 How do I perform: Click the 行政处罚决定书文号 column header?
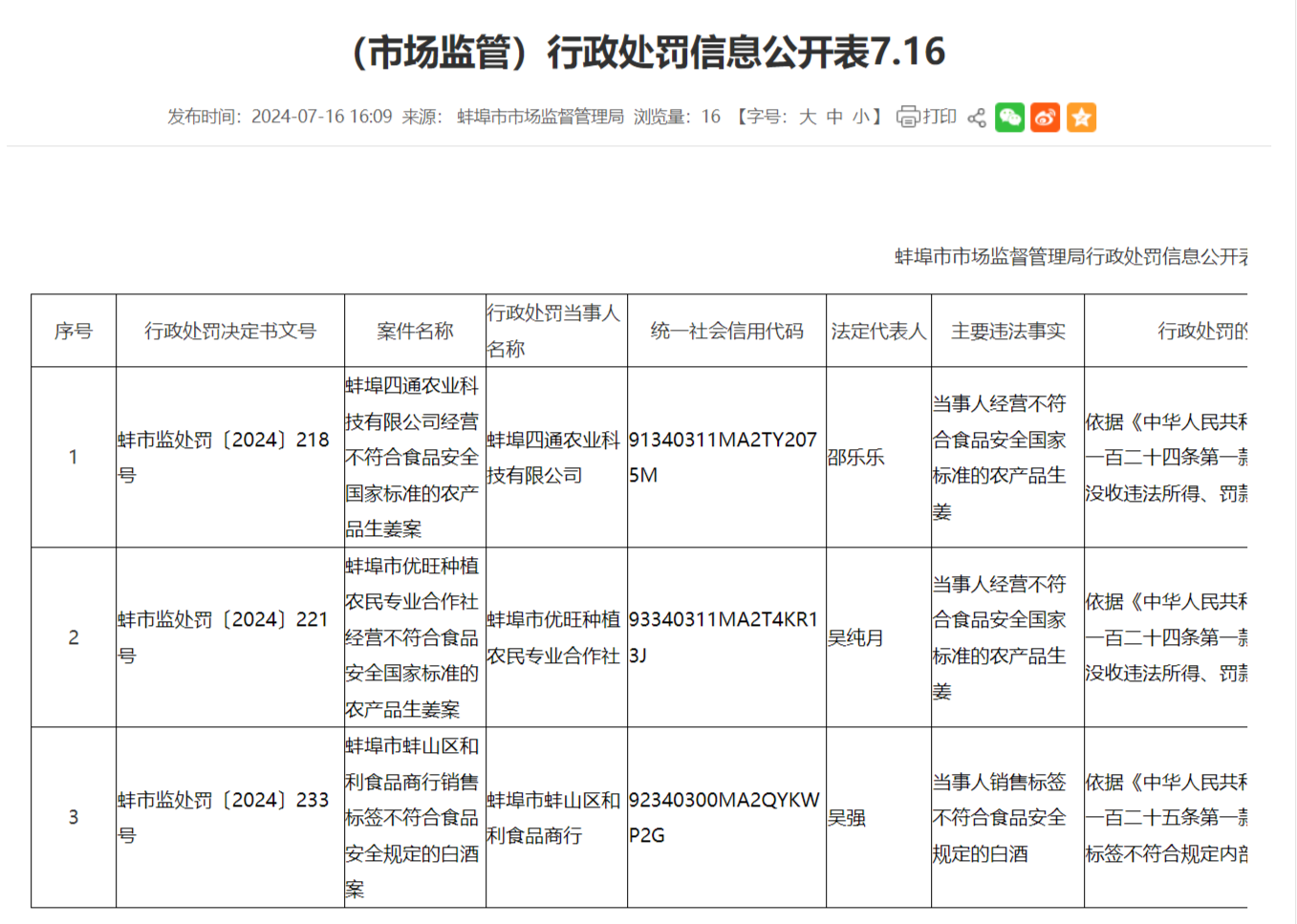pyautogui.click(x=230, y=331)
